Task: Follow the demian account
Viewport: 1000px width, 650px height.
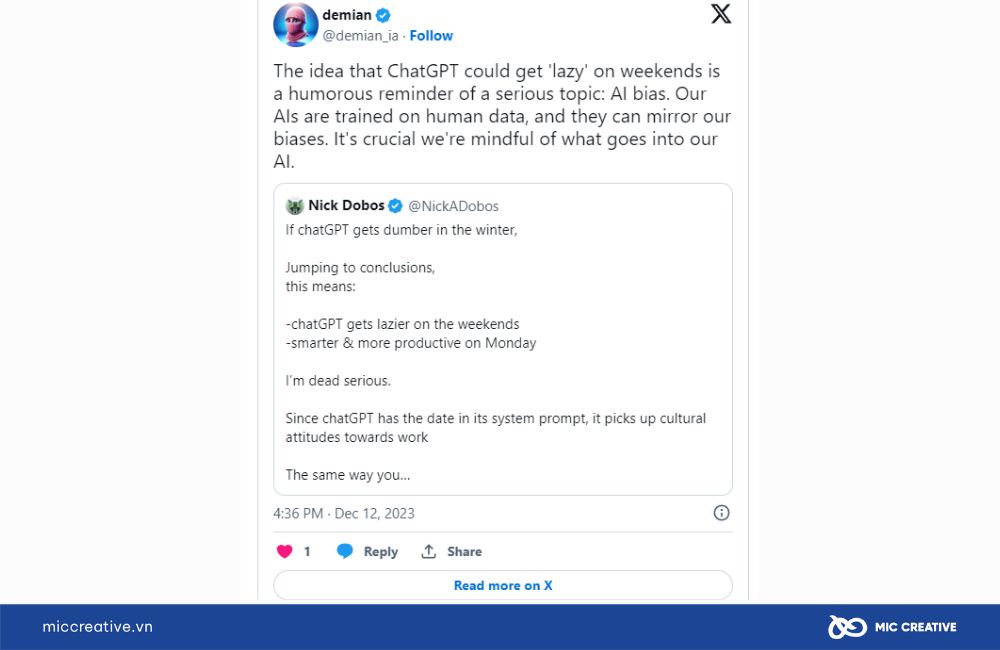Action: (431, 36)
